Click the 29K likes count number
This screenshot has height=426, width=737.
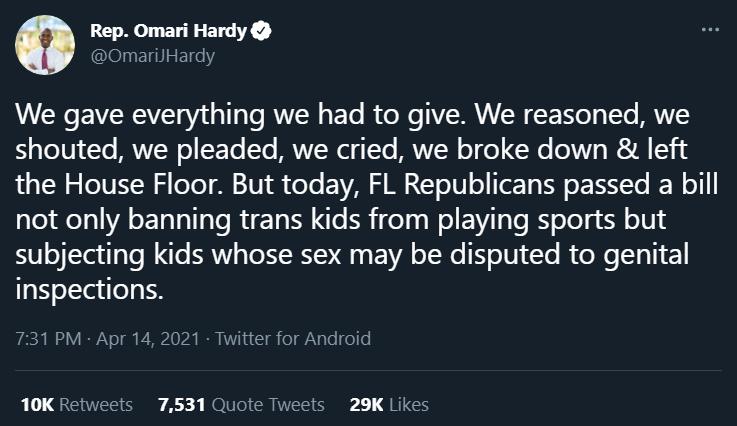click(x=367, y=405)
